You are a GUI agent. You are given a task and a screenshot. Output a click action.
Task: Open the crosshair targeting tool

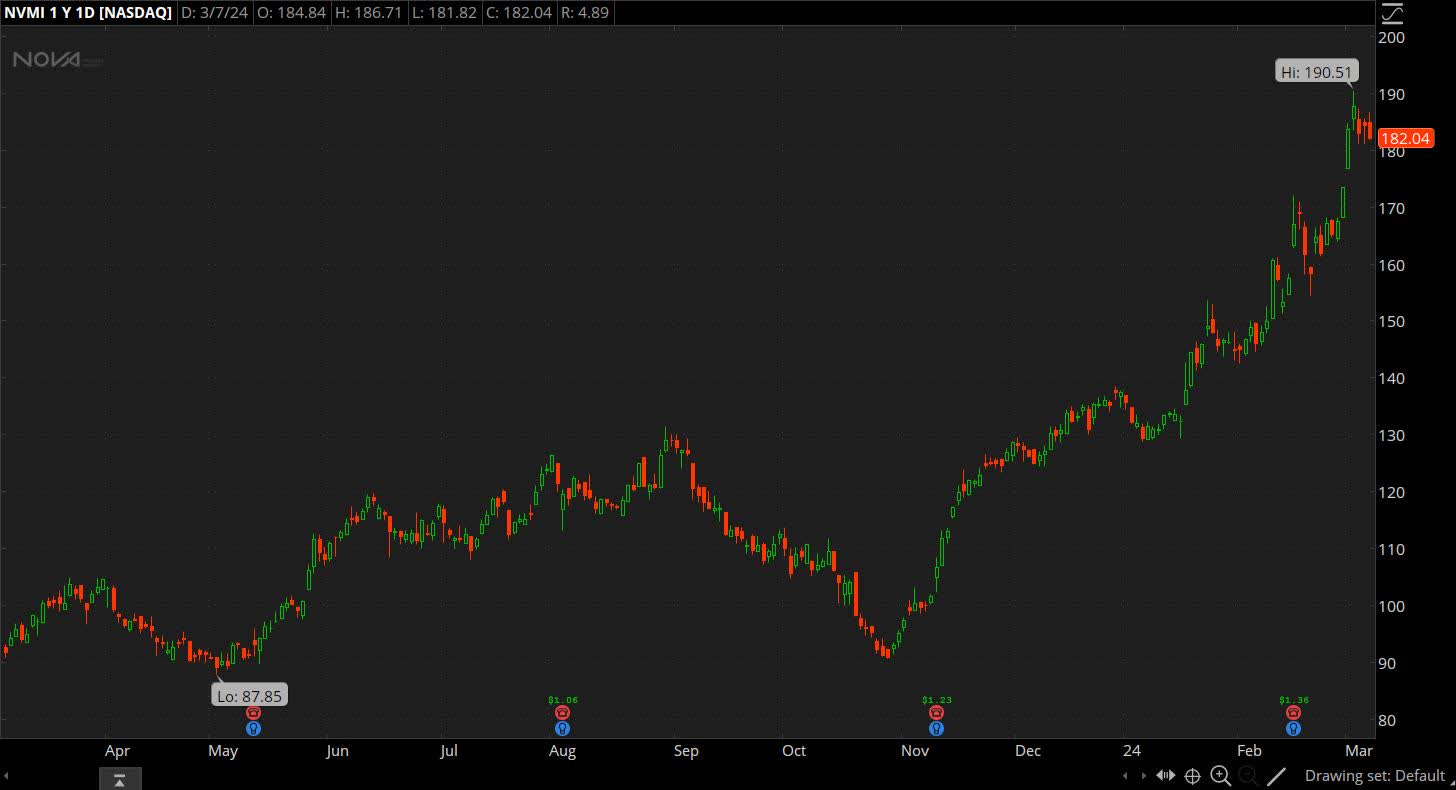pos(1193,775)
